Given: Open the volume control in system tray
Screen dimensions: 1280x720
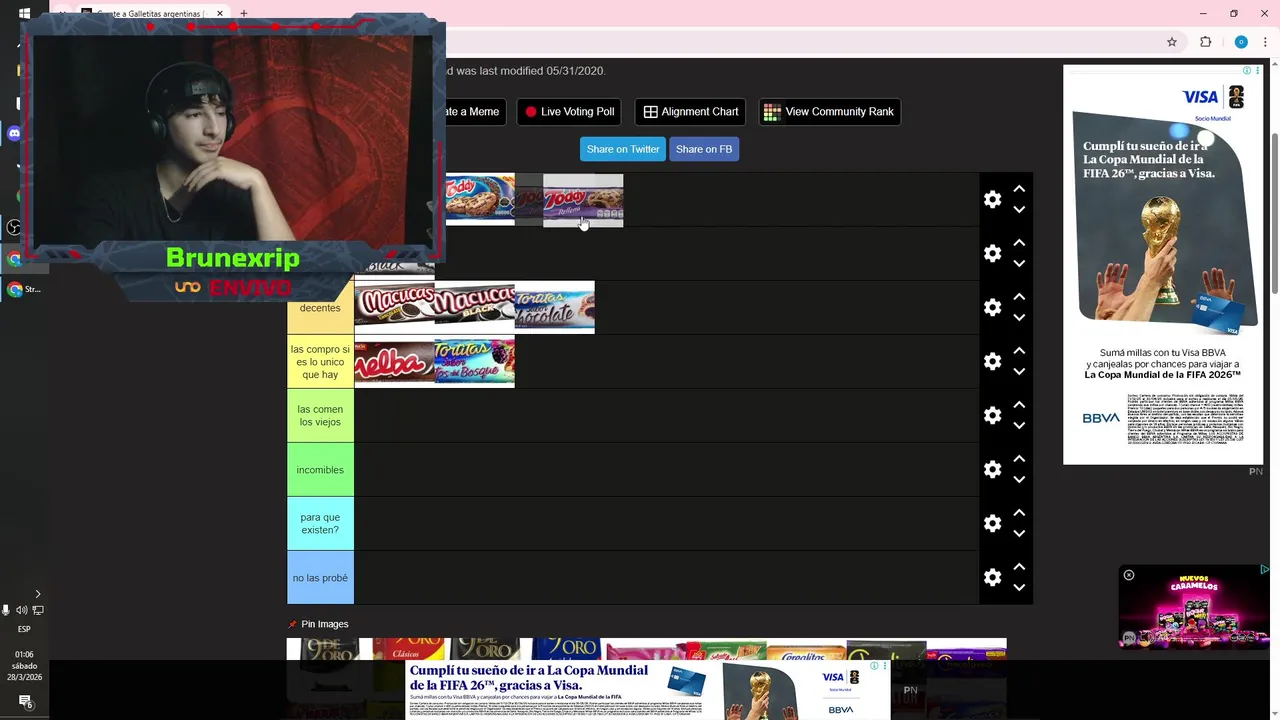Looking at the screenshot, I should [21, 610].
